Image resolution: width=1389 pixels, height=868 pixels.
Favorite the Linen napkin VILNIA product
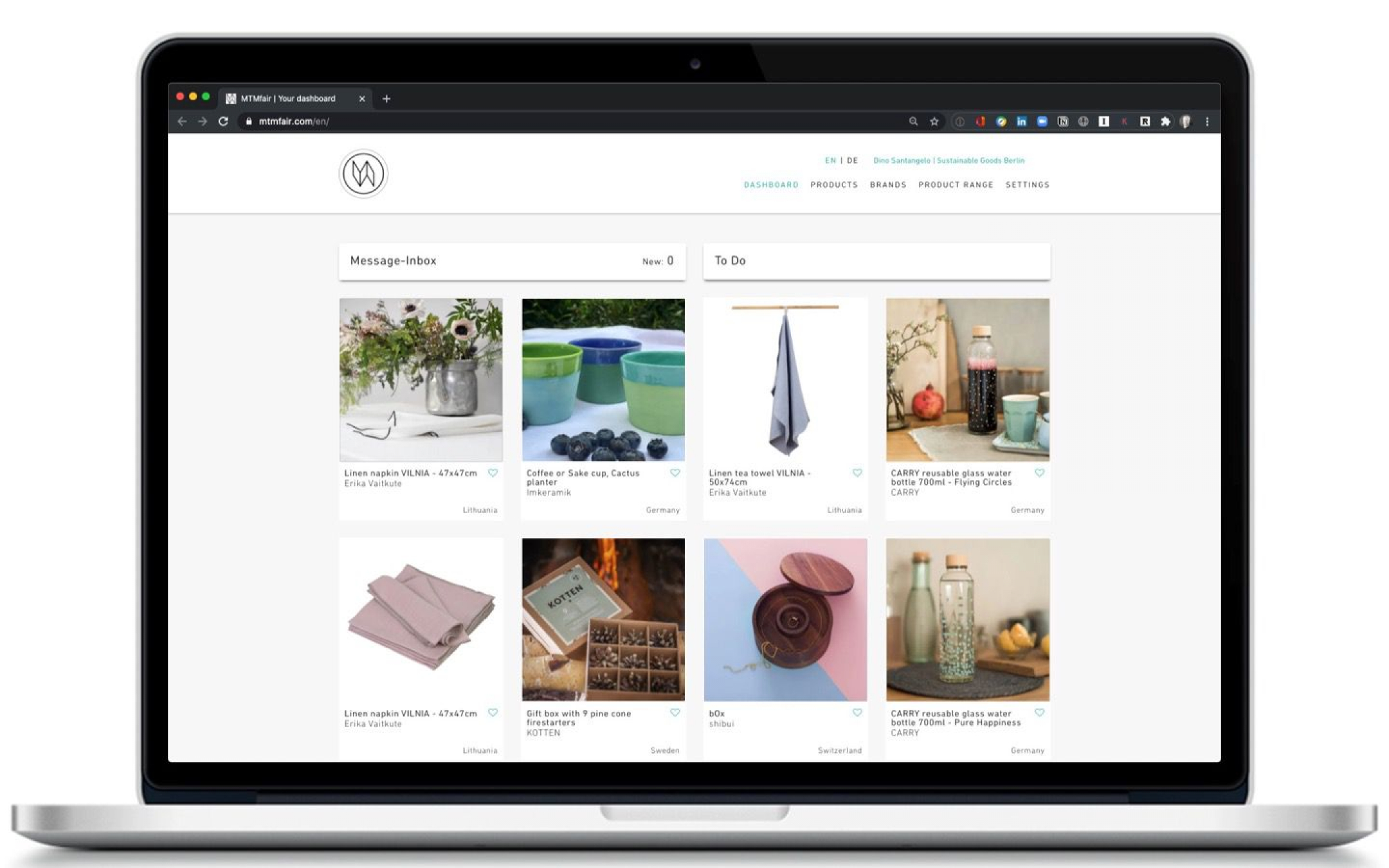(493, 473)
